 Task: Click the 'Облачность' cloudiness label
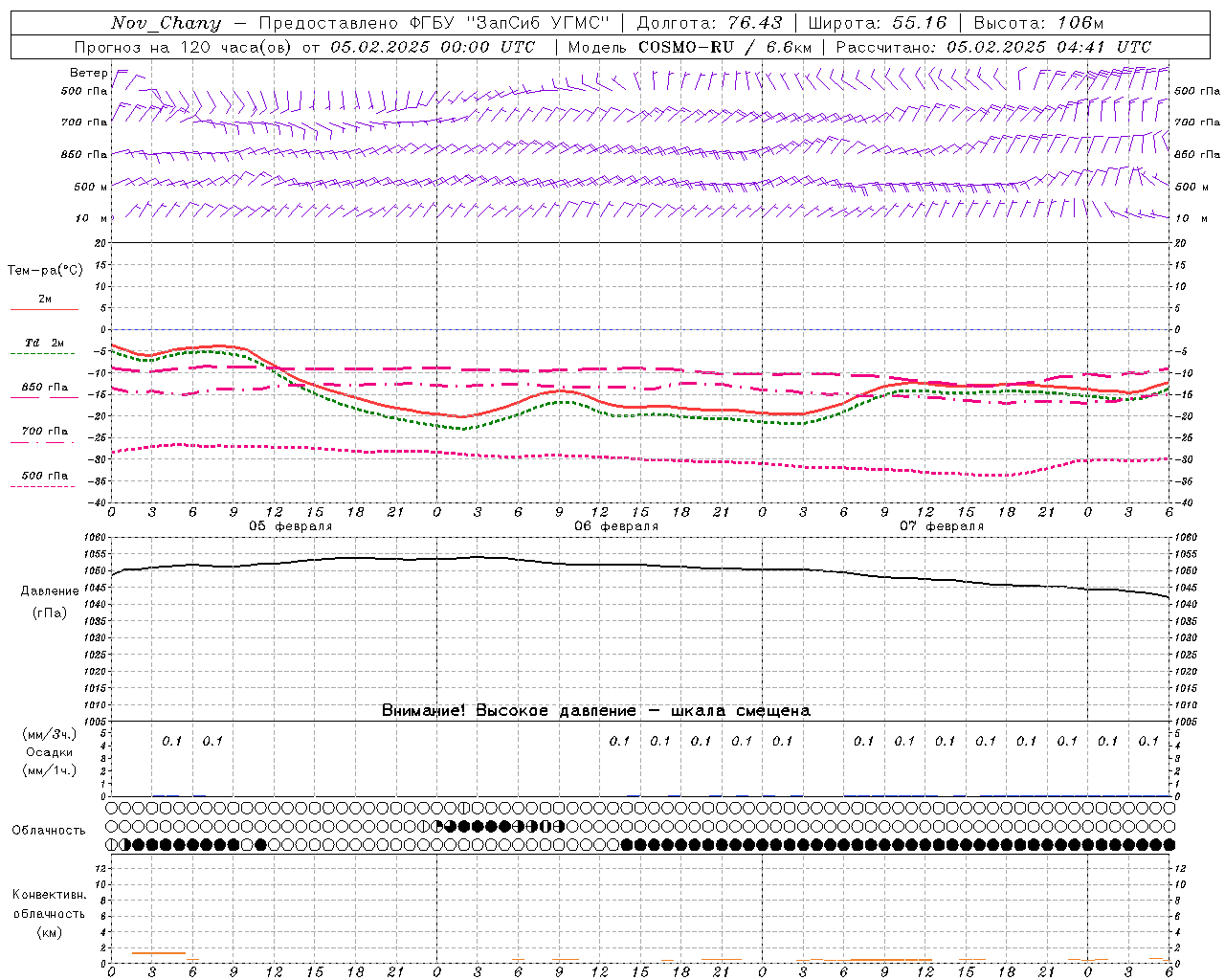click(x=49, y=830)
